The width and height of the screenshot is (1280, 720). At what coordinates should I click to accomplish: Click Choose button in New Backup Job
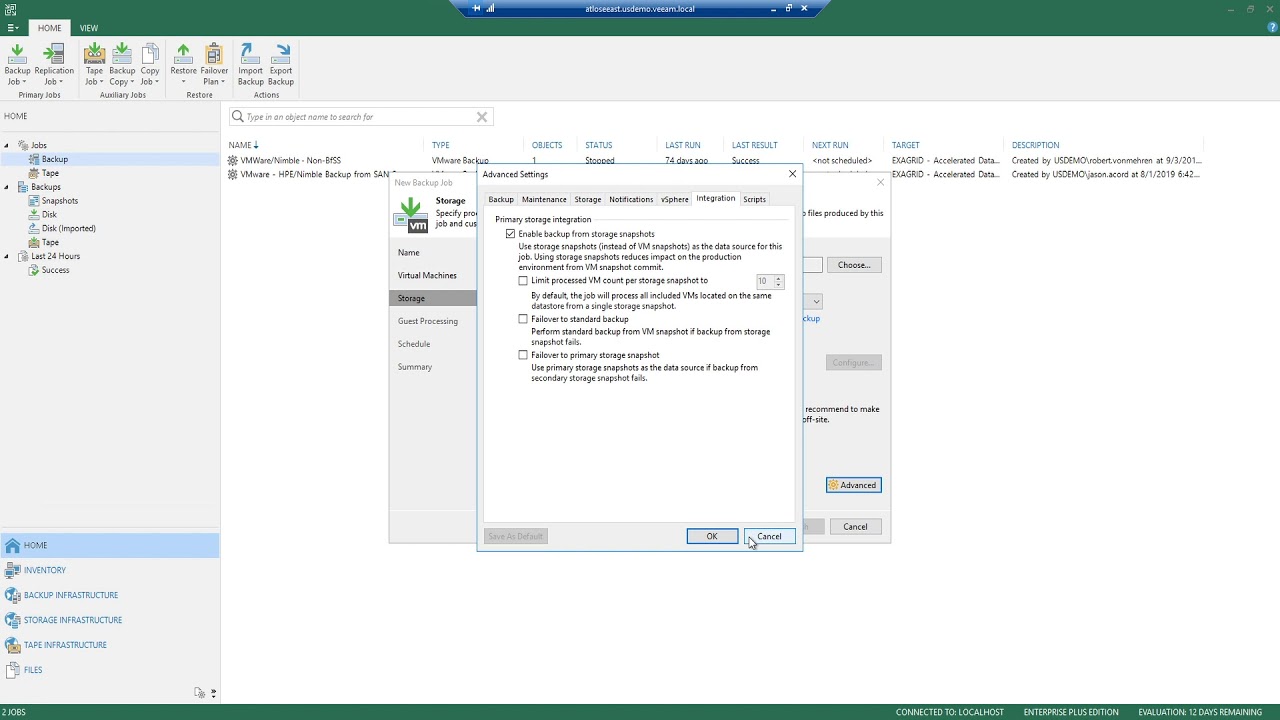[854, 265]
